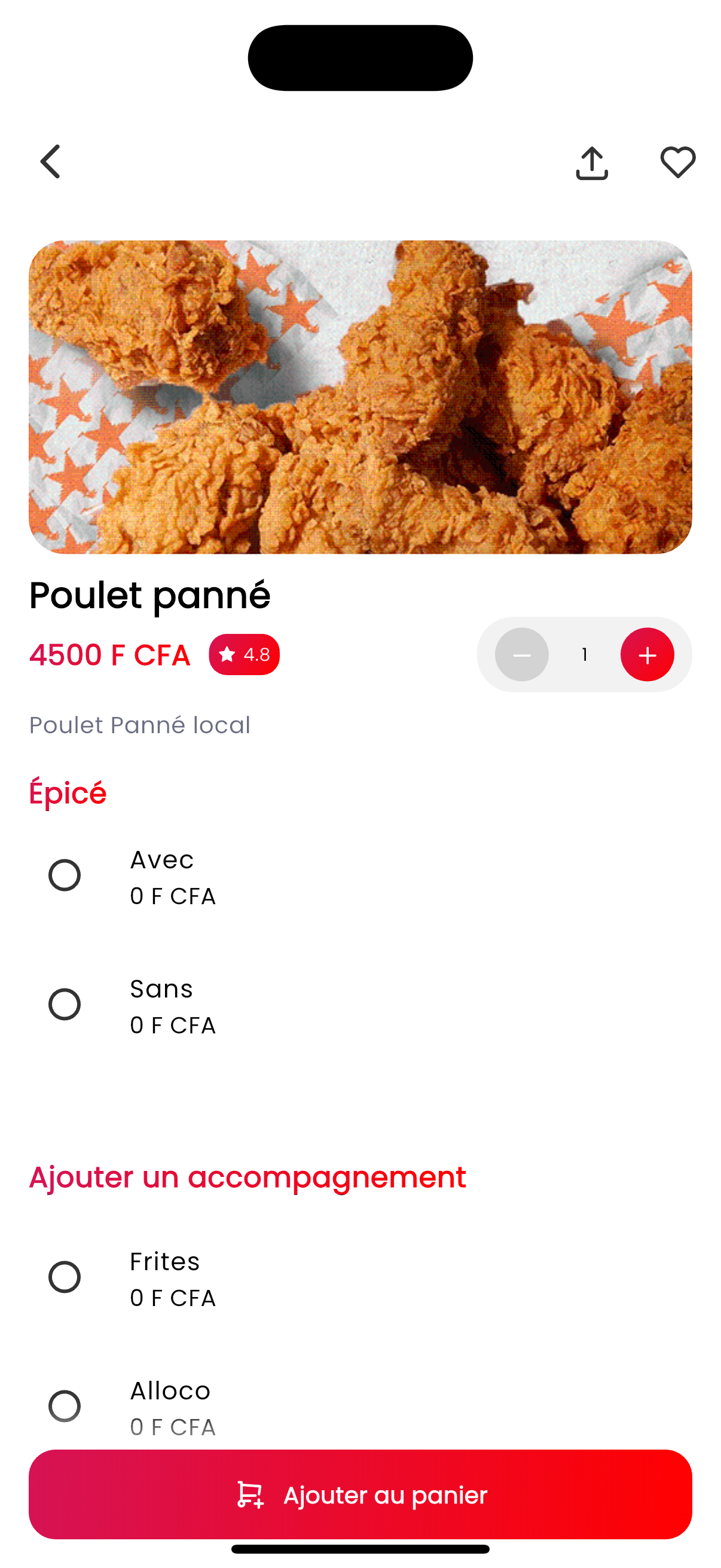Choose Alloco as accompaniment
This screenshot has width=721, height=1568.
[x=65, y=1406]
